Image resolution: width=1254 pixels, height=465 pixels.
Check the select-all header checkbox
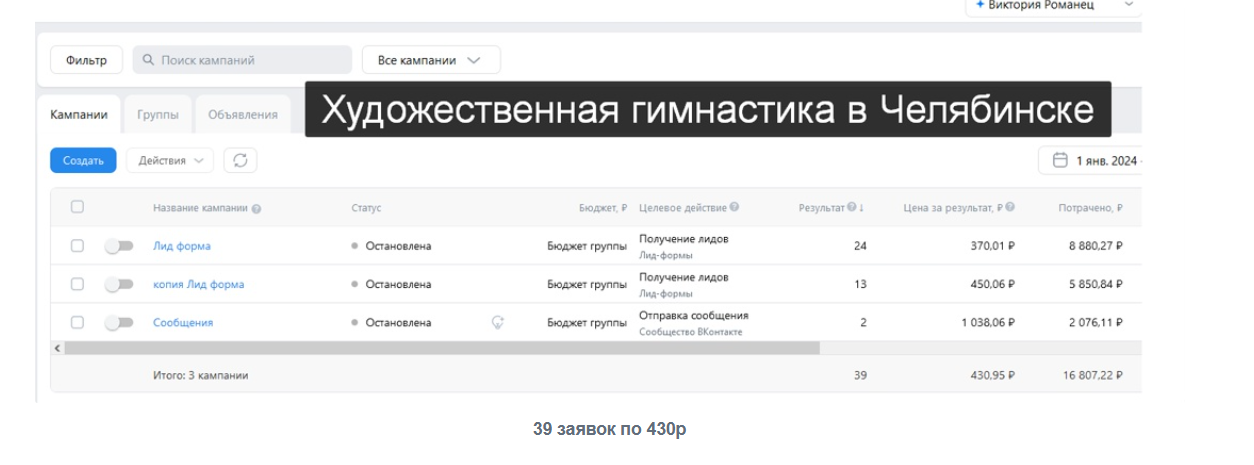[x=77, y=207]
